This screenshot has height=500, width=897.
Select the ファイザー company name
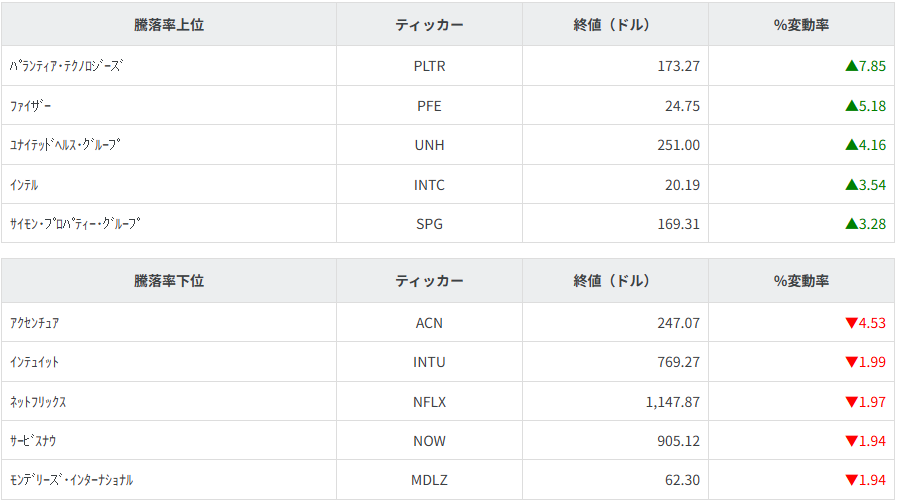[x=30, y=106]
